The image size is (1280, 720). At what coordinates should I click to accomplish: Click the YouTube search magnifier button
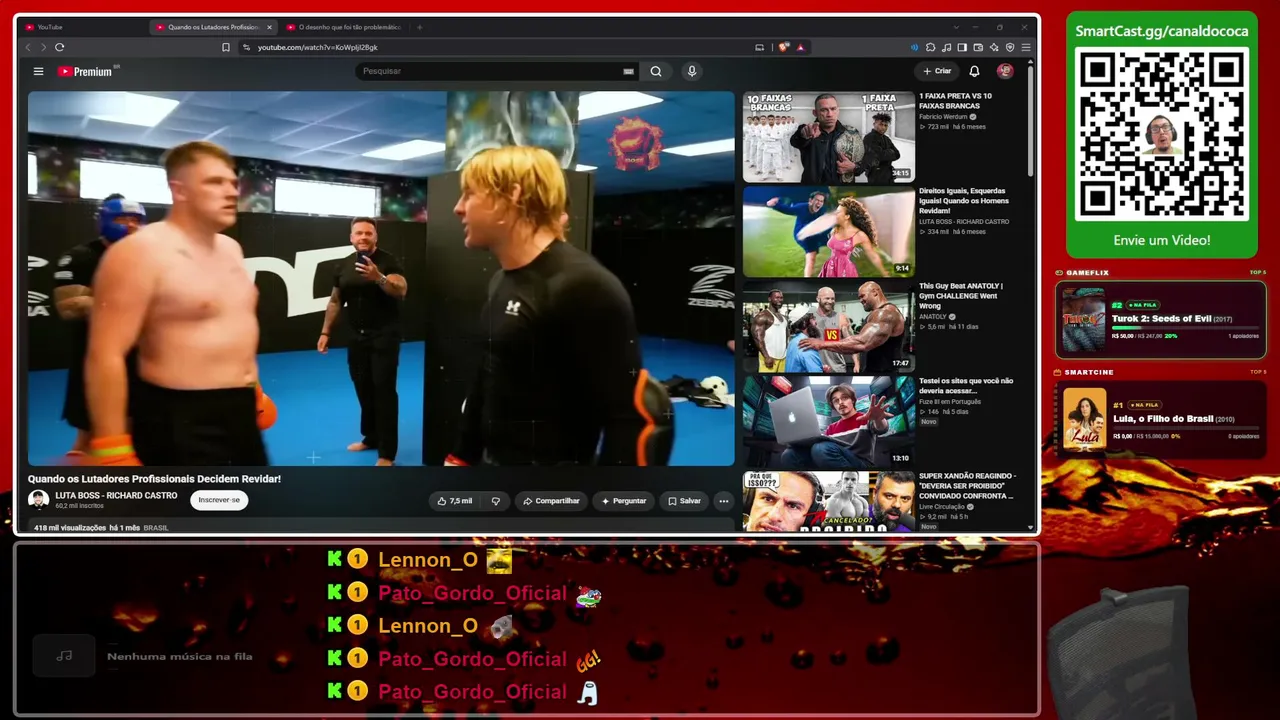[656, 71]
